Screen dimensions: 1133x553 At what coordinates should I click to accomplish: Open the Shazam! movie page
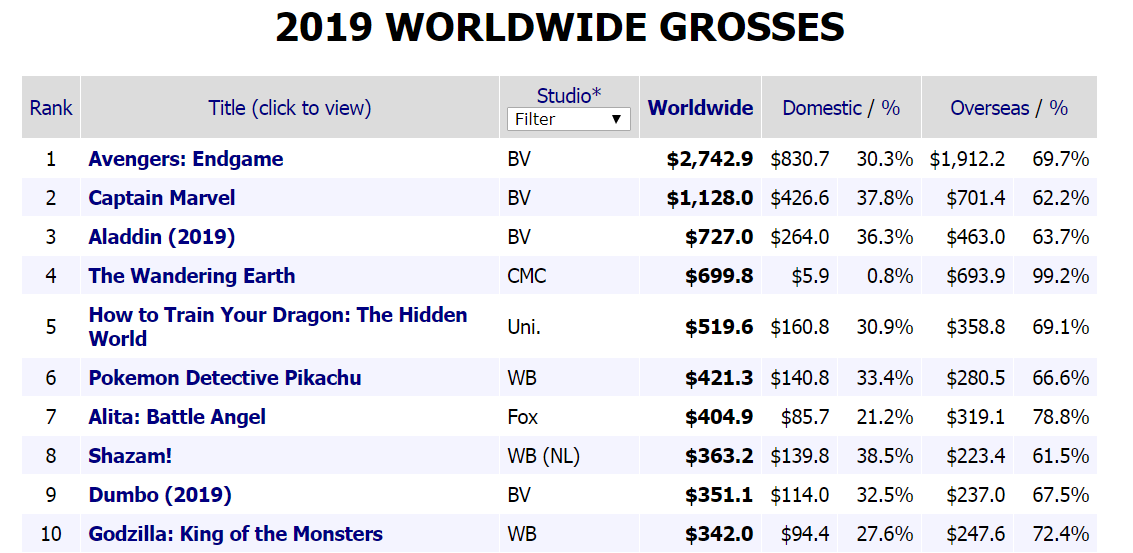[130, 456]
